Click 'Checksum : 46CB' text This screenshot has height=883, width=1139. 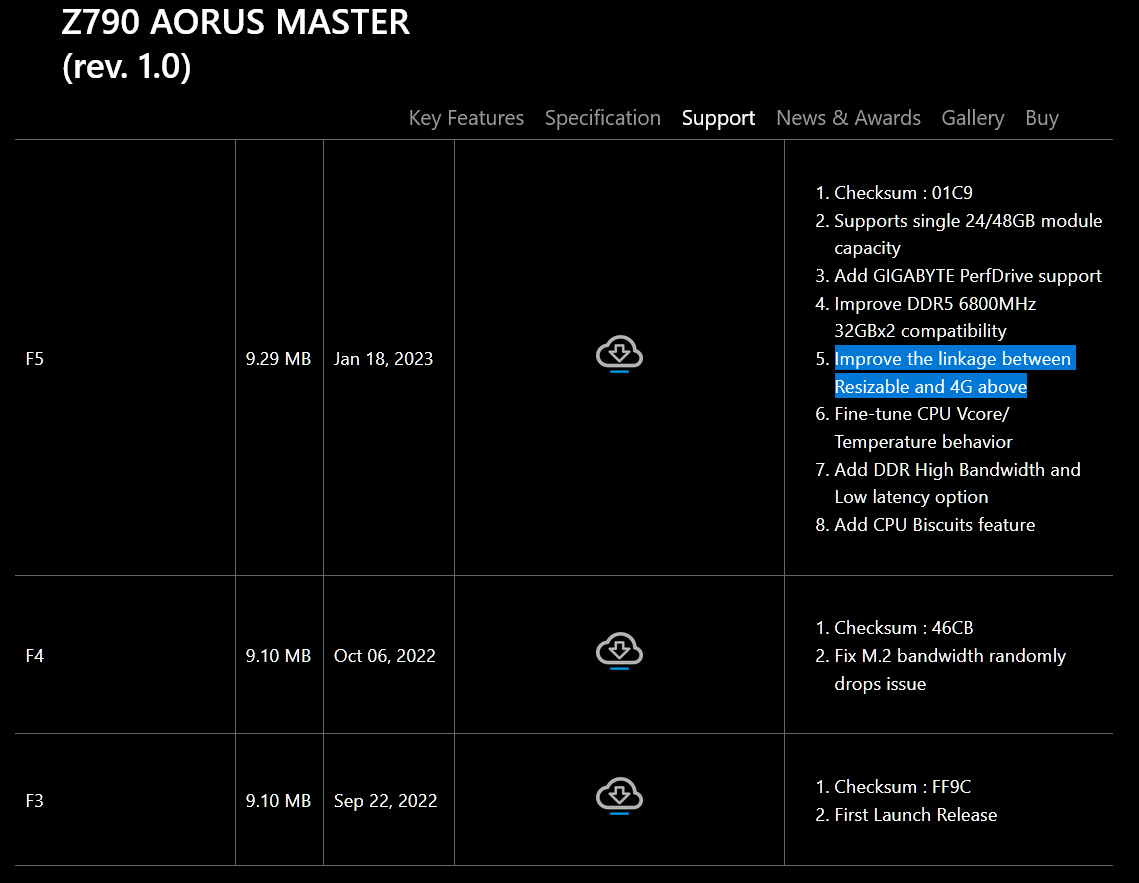point(904,627)
